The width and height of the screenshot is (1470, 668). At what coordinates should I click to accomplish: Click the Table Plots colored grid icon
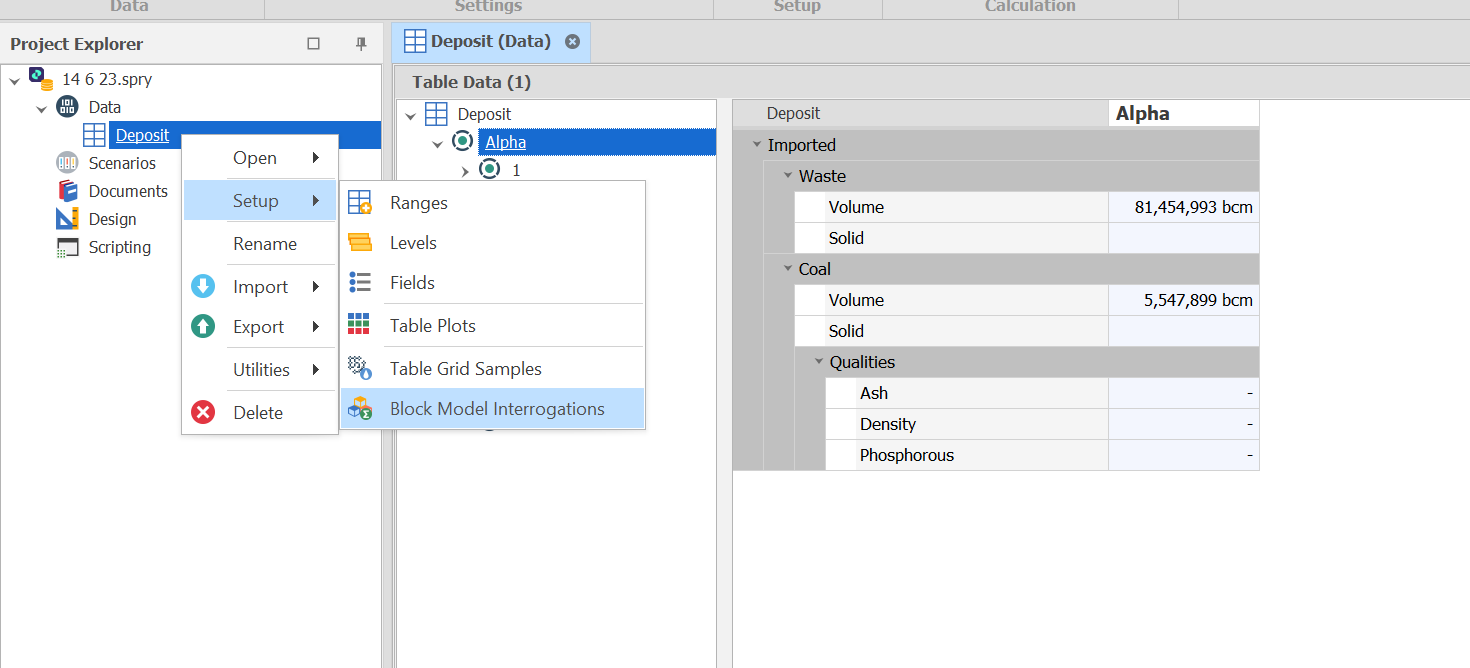click(x=359, y=325)
